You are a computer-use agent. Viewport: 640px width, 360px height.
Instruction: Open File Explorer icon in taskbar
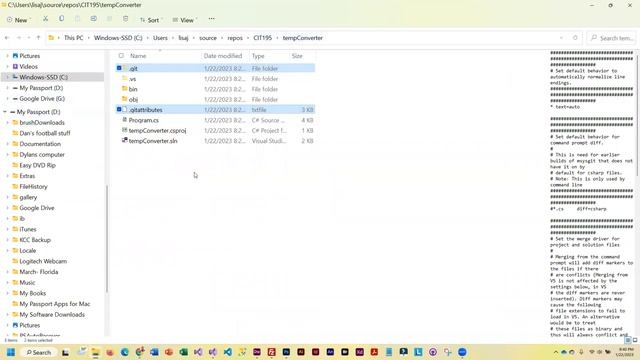[x=96, y=352]
